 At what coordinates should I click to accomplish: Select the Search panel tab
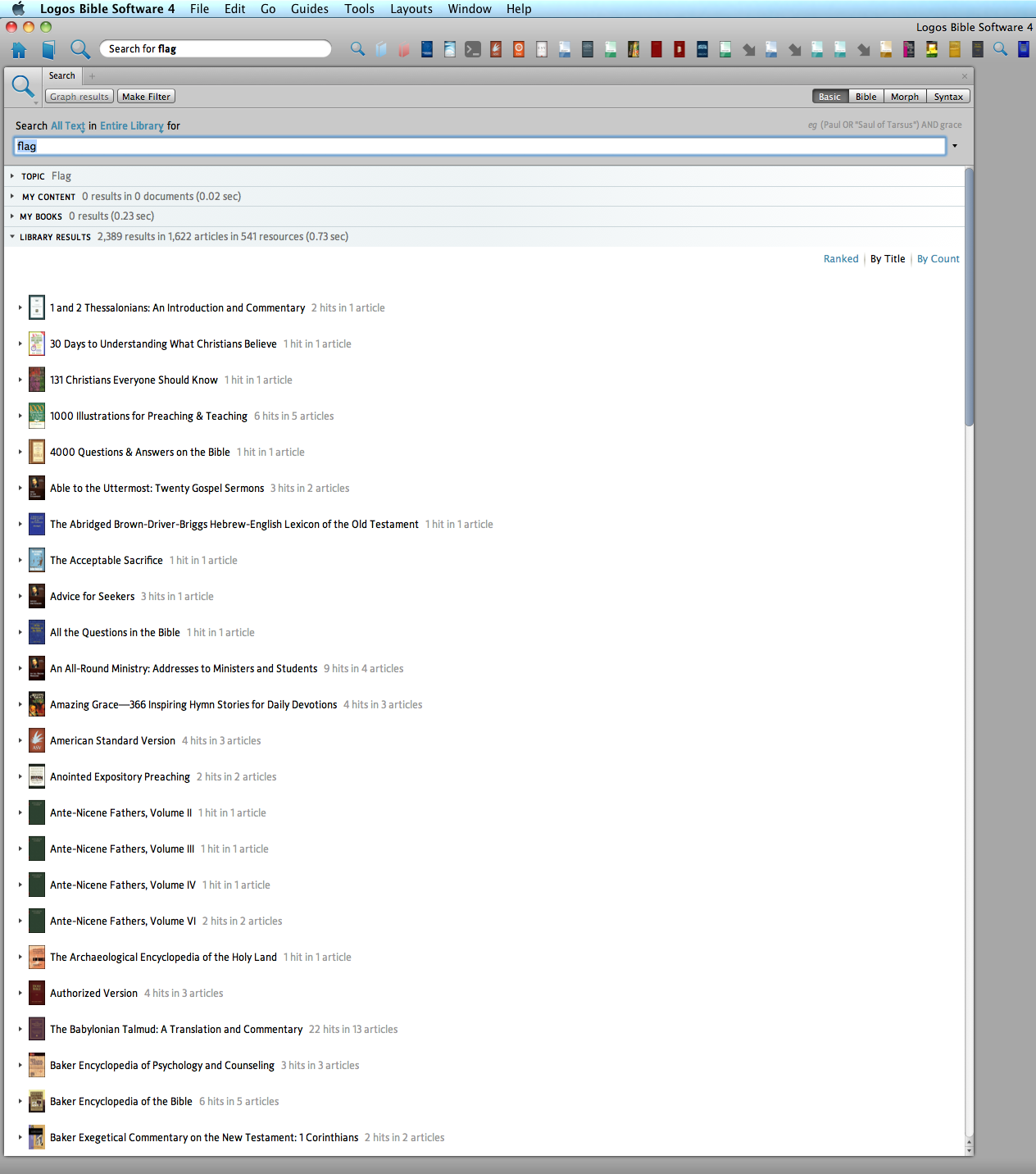[x=62, y=75]
